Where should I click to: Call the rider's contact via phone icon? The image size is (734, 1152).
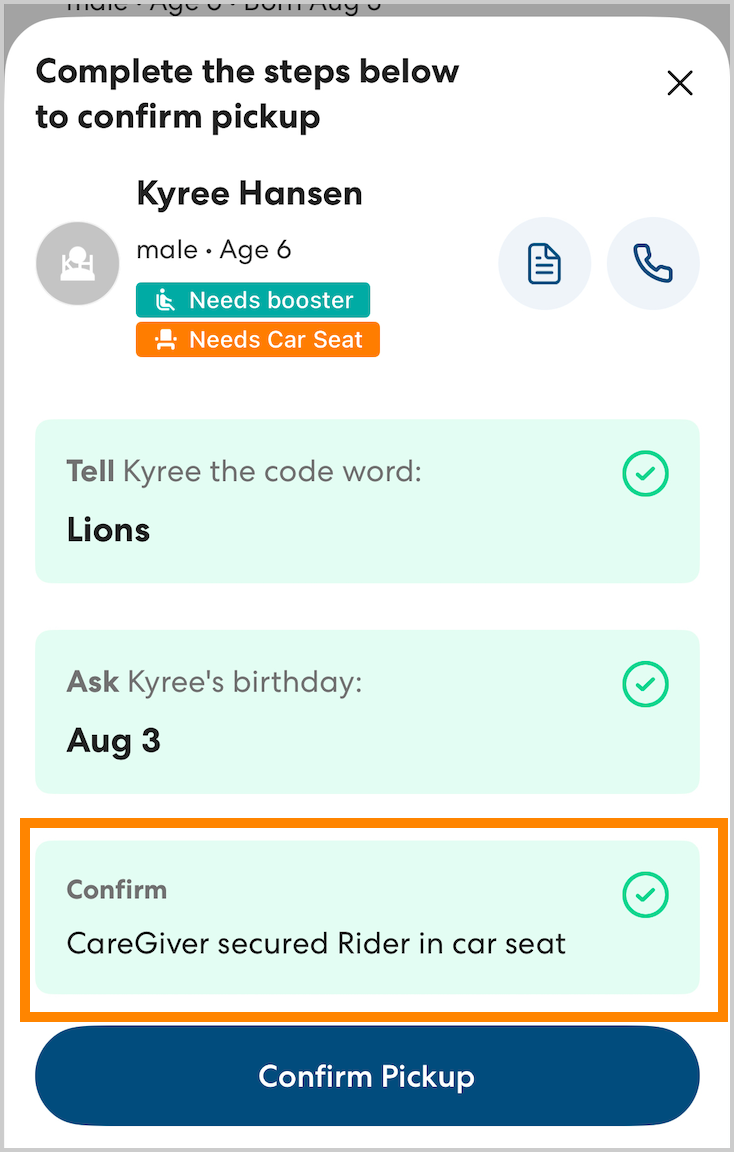point(653,264)
